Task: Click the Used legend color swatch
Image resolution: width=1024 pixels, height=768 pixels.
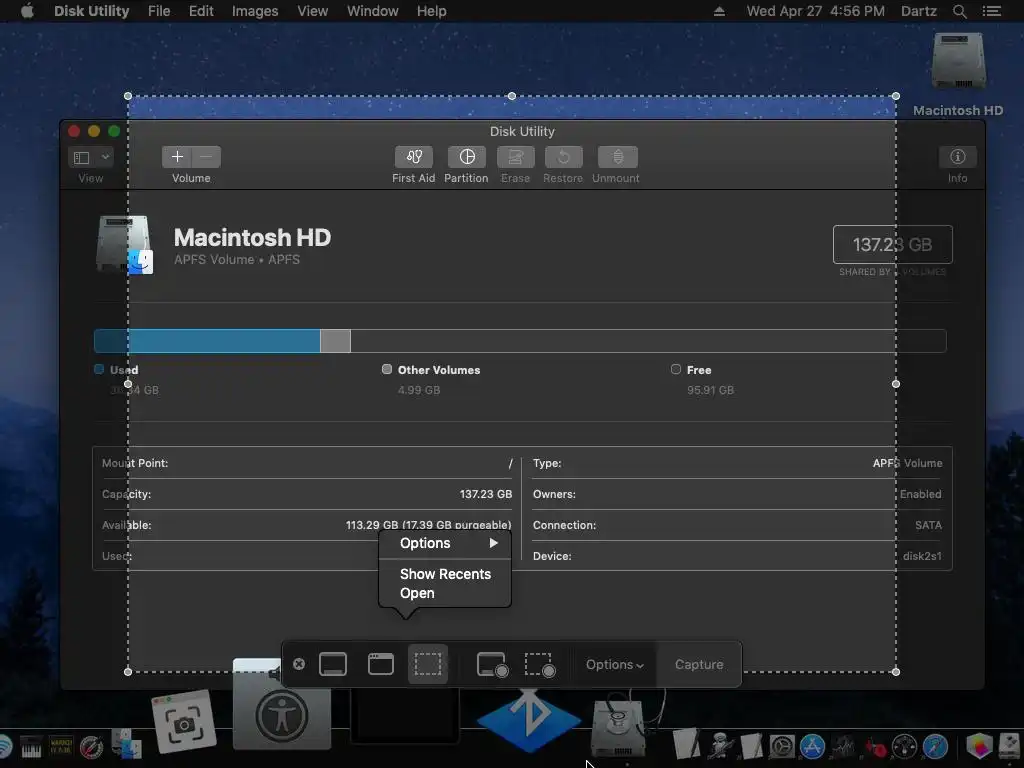Action: click(99, 369)
